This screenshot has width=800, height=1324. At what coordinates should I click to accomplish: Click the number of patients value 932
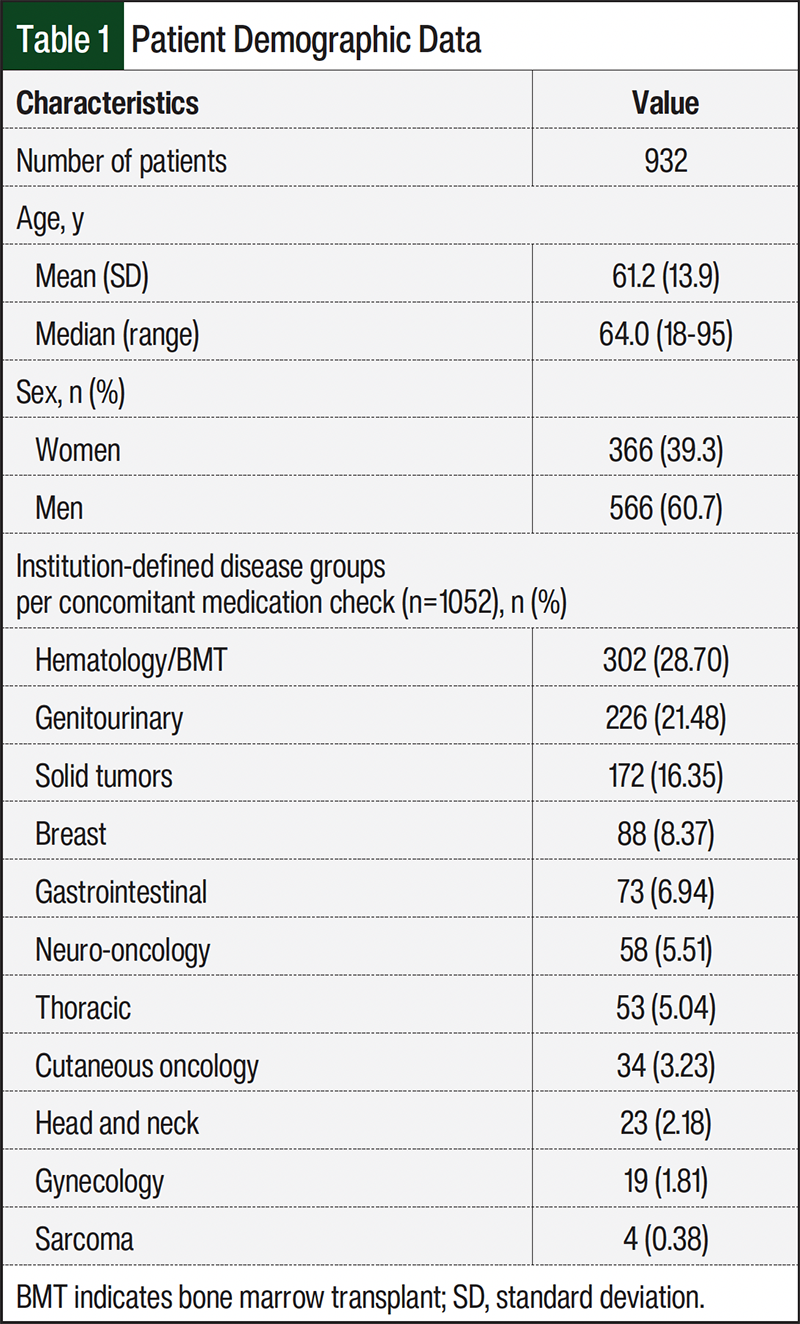tap(665, 160)
